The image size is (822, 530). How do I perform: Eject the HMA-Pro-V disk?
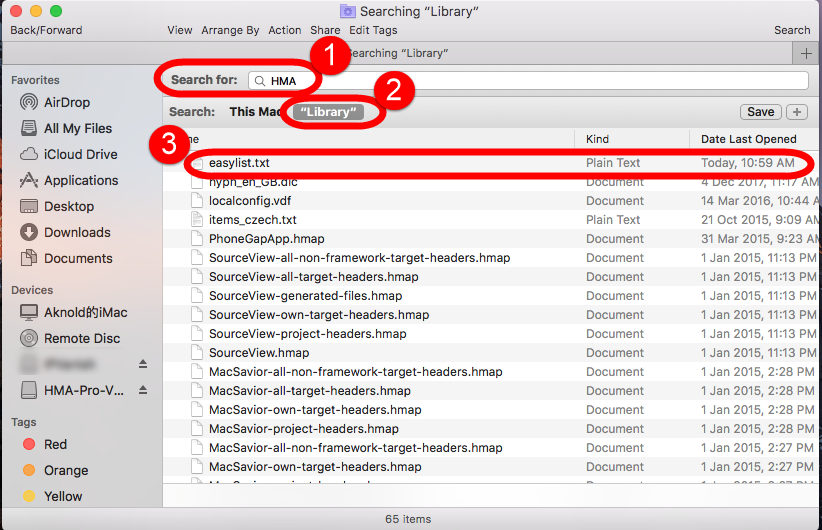[142, 390]
